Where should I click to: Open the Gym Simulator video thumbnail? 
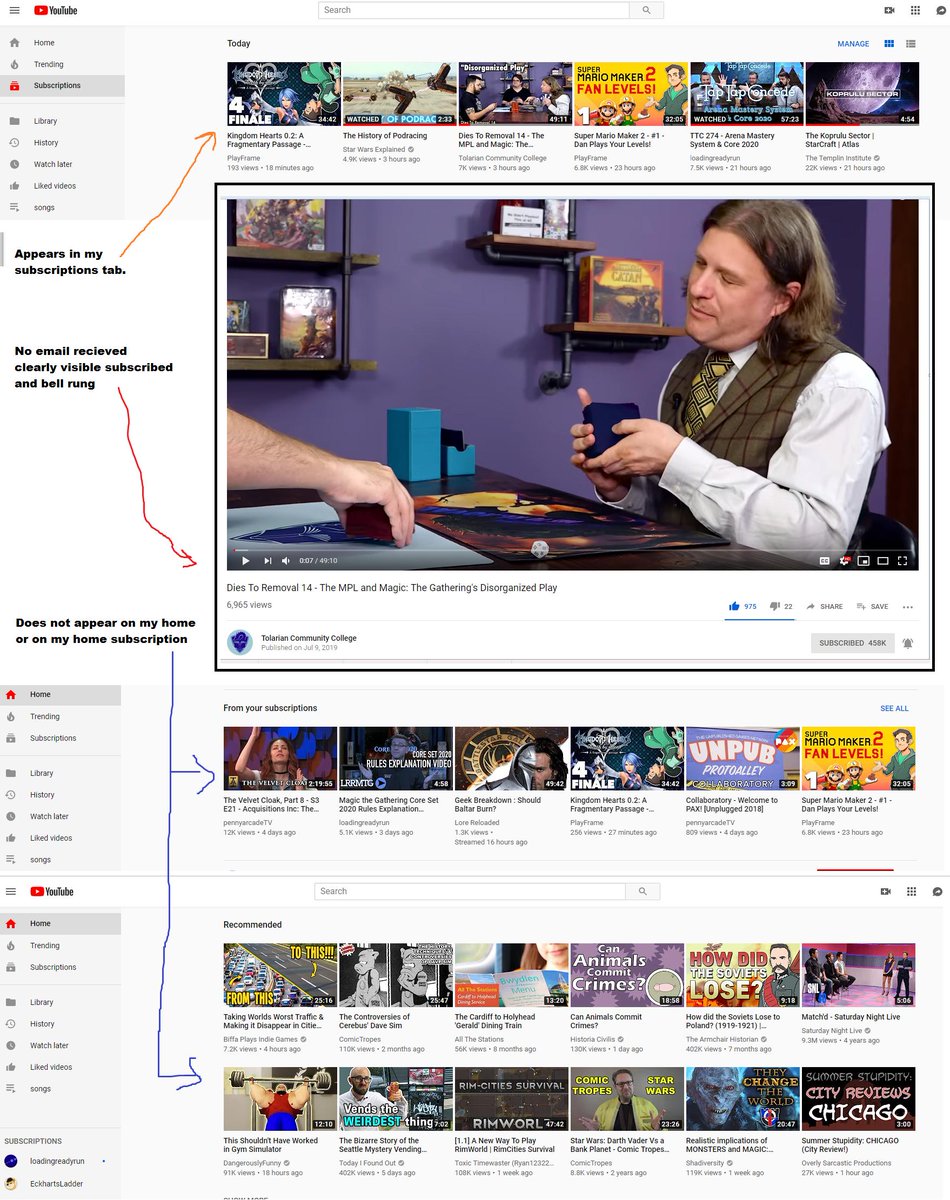280,1099
